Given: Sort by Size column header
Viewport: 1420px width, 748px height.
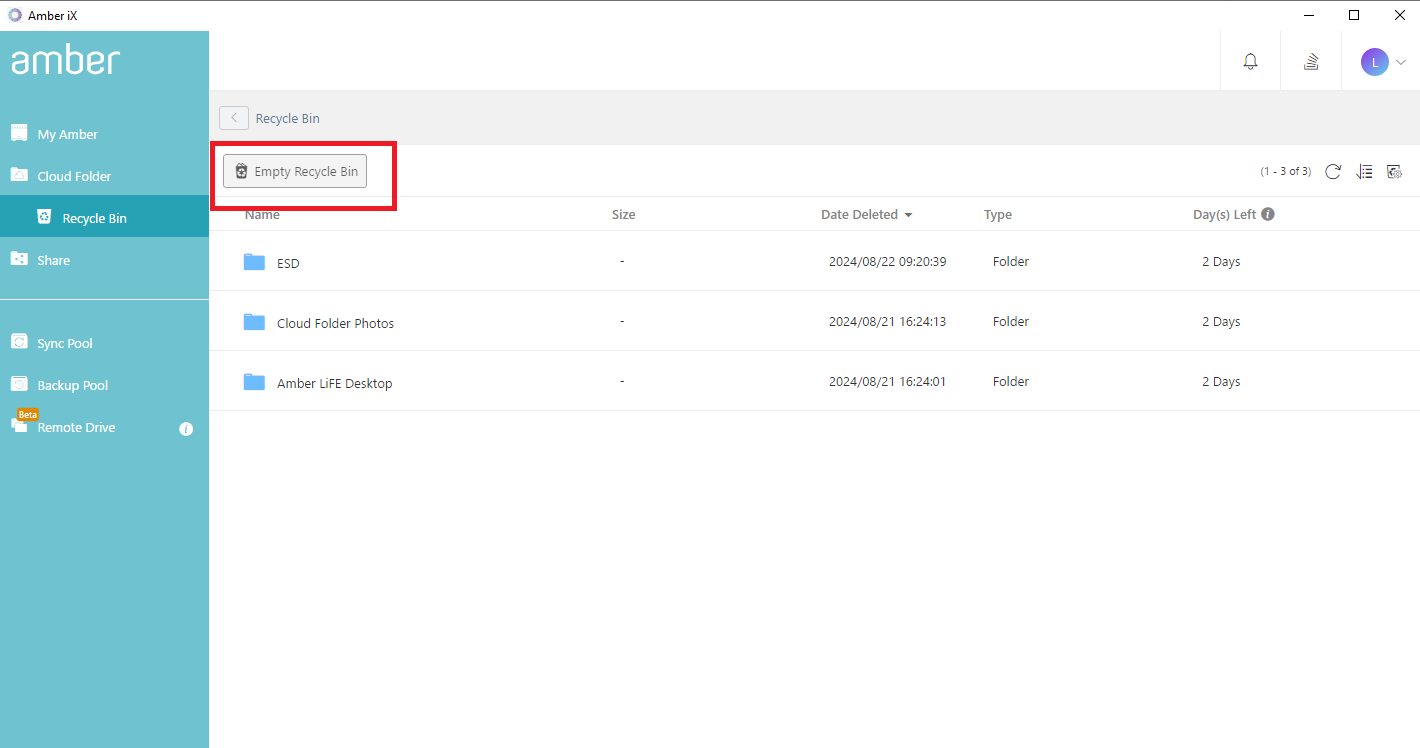Looking at the screenshot, I should coord(623,215).
